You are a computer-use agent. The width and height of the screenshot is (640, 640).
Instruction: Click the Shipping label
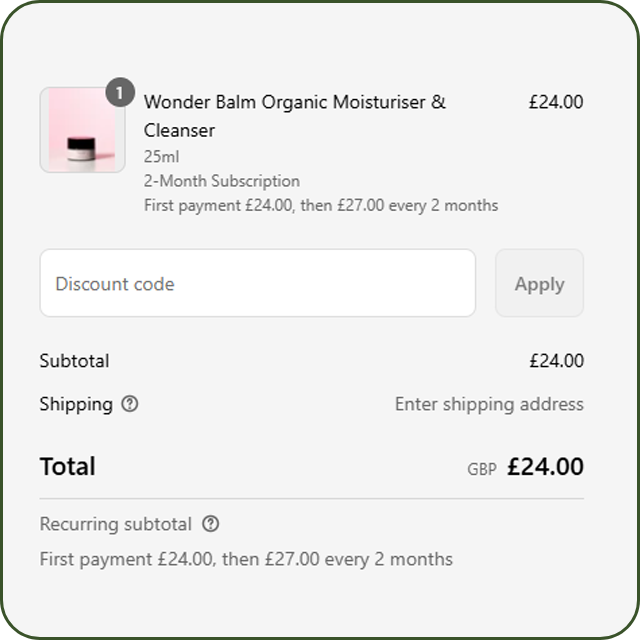76,404
